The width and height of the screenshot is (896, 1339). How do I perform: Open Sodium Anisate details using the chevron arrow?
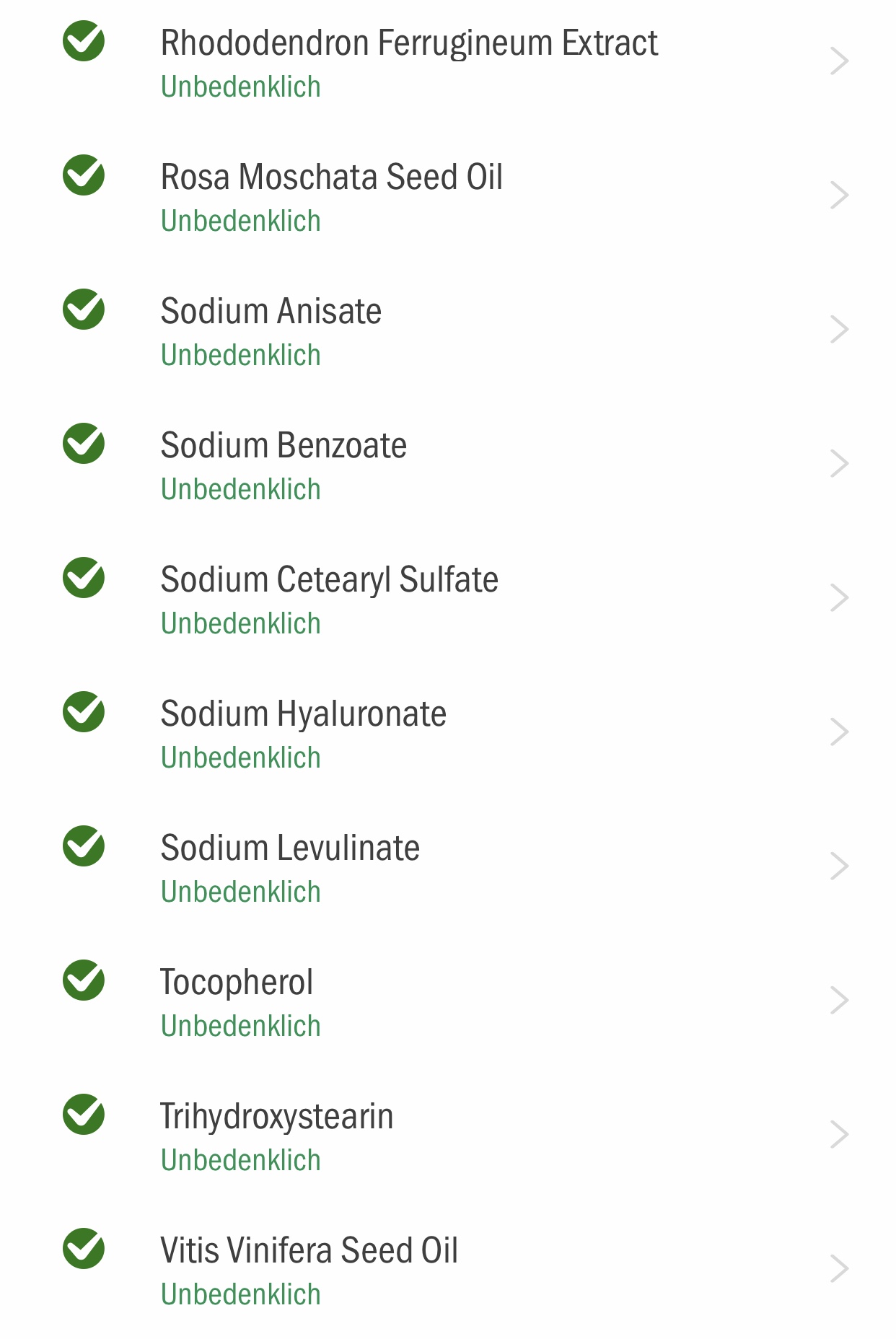click(x=839, y=330)
